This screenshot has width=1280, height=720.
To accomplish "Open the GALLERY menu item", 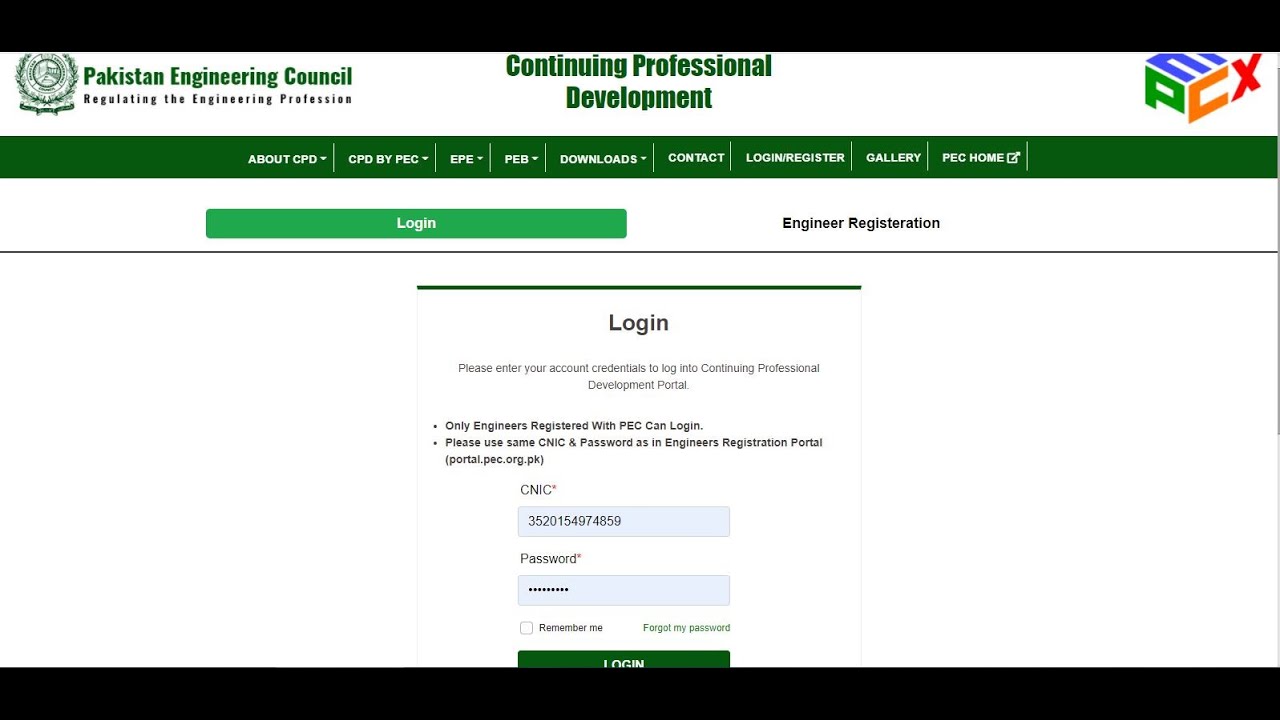I will click(x=893, y=157).
